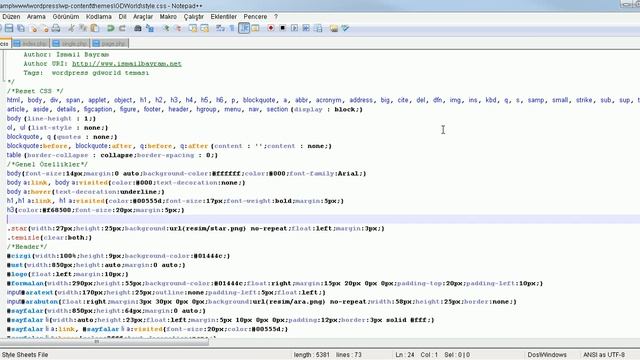Click the '.temizle{clear:both;}' line
Screen dimensions: 640x360
49,238
